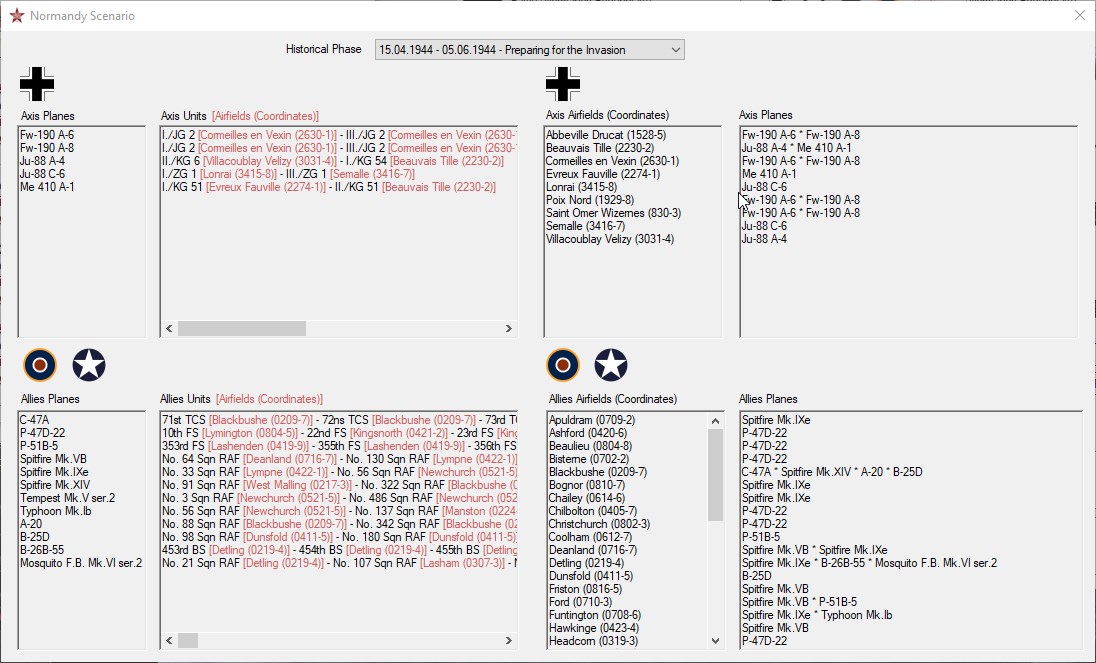Select the Allies Units row starting with 353rd FS
Screen dimensions: 1096x663
coord(339,446)
